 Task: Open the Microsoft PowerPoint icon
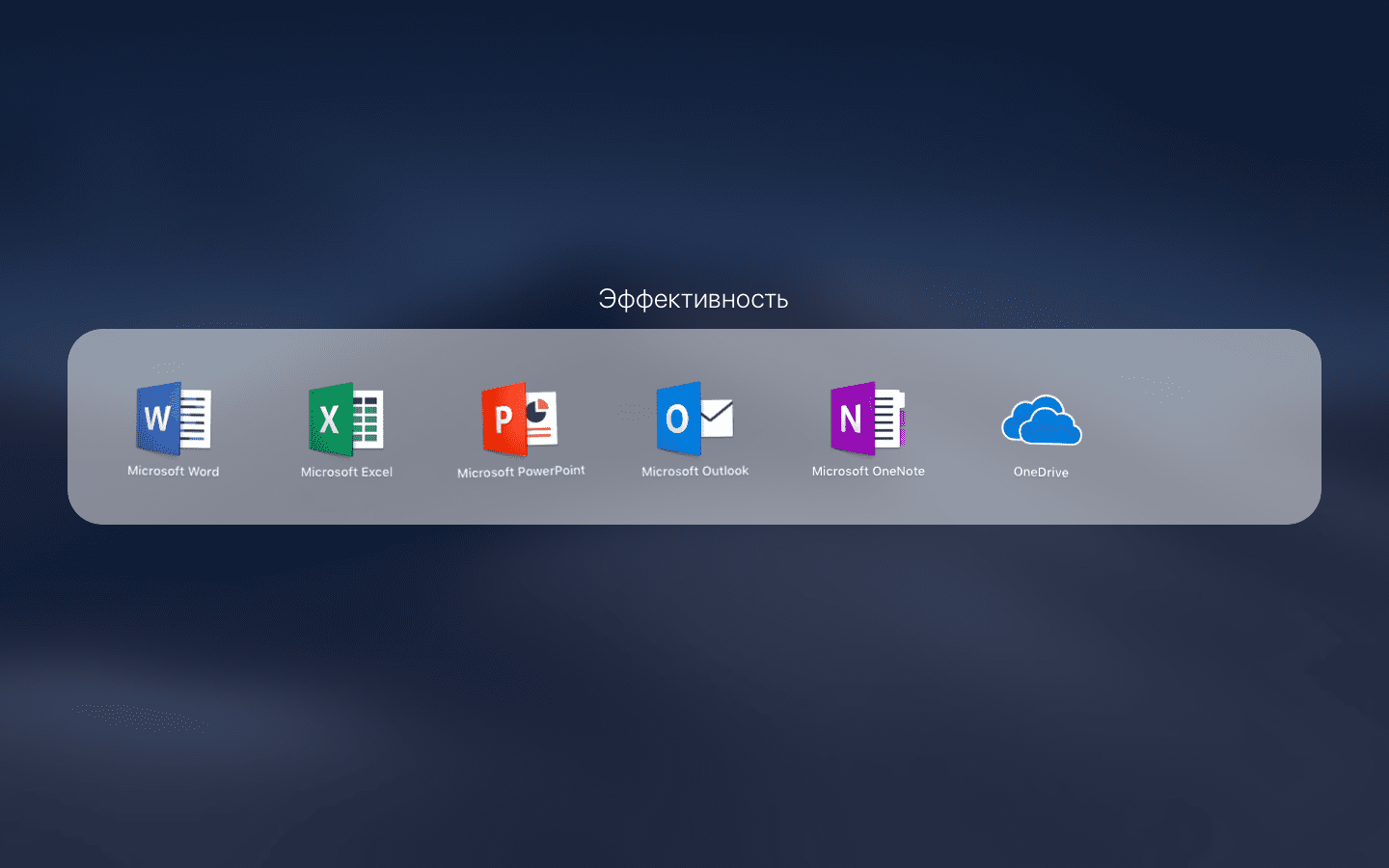coord(521,419)
